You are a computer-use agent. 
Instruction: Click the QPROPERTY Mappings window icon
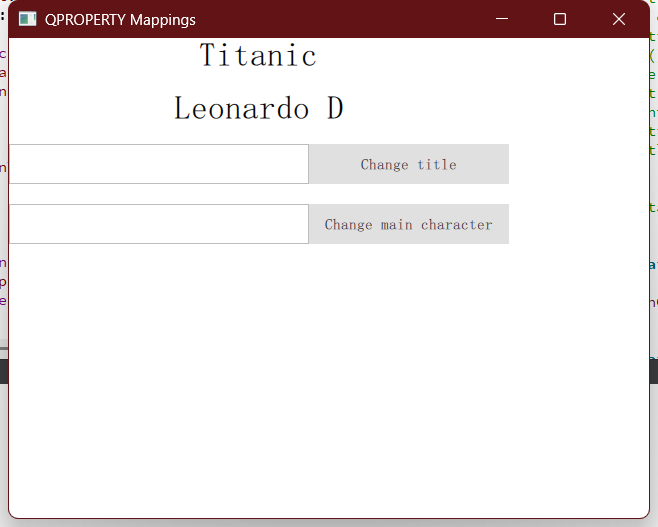tap(28, 19)
